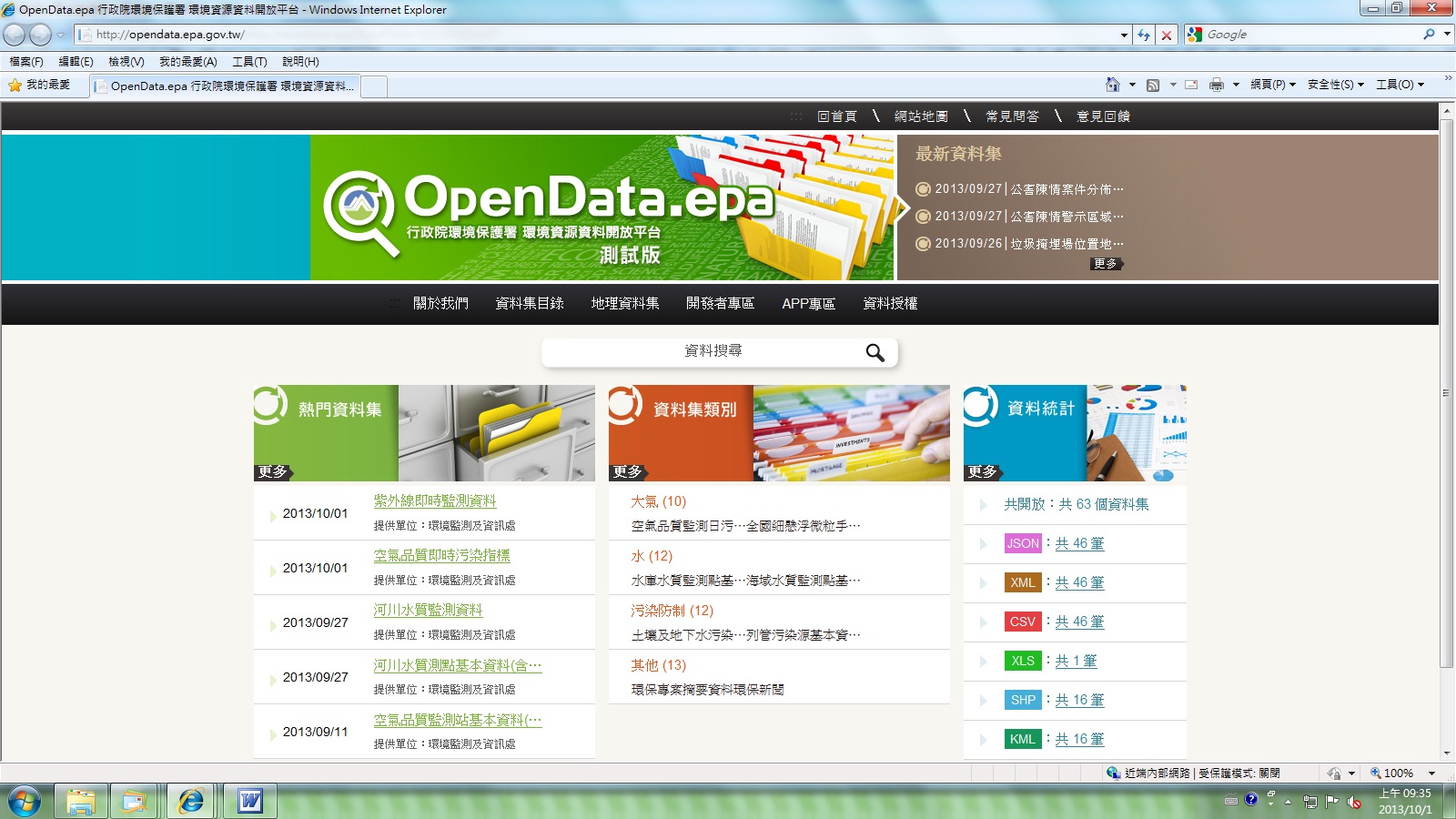Open the 說明(H) menu
Image resolution: width=1456 pixels, height=819 pixels.
300,62
